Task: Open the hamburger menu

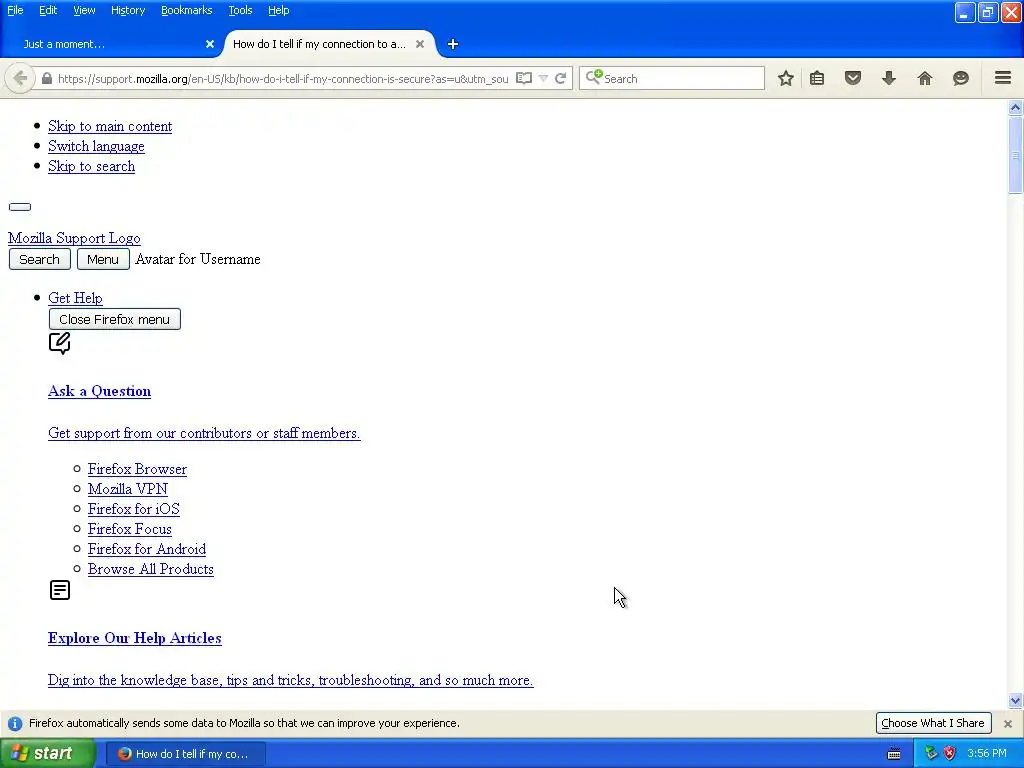Action: [x=1003, y=78]
